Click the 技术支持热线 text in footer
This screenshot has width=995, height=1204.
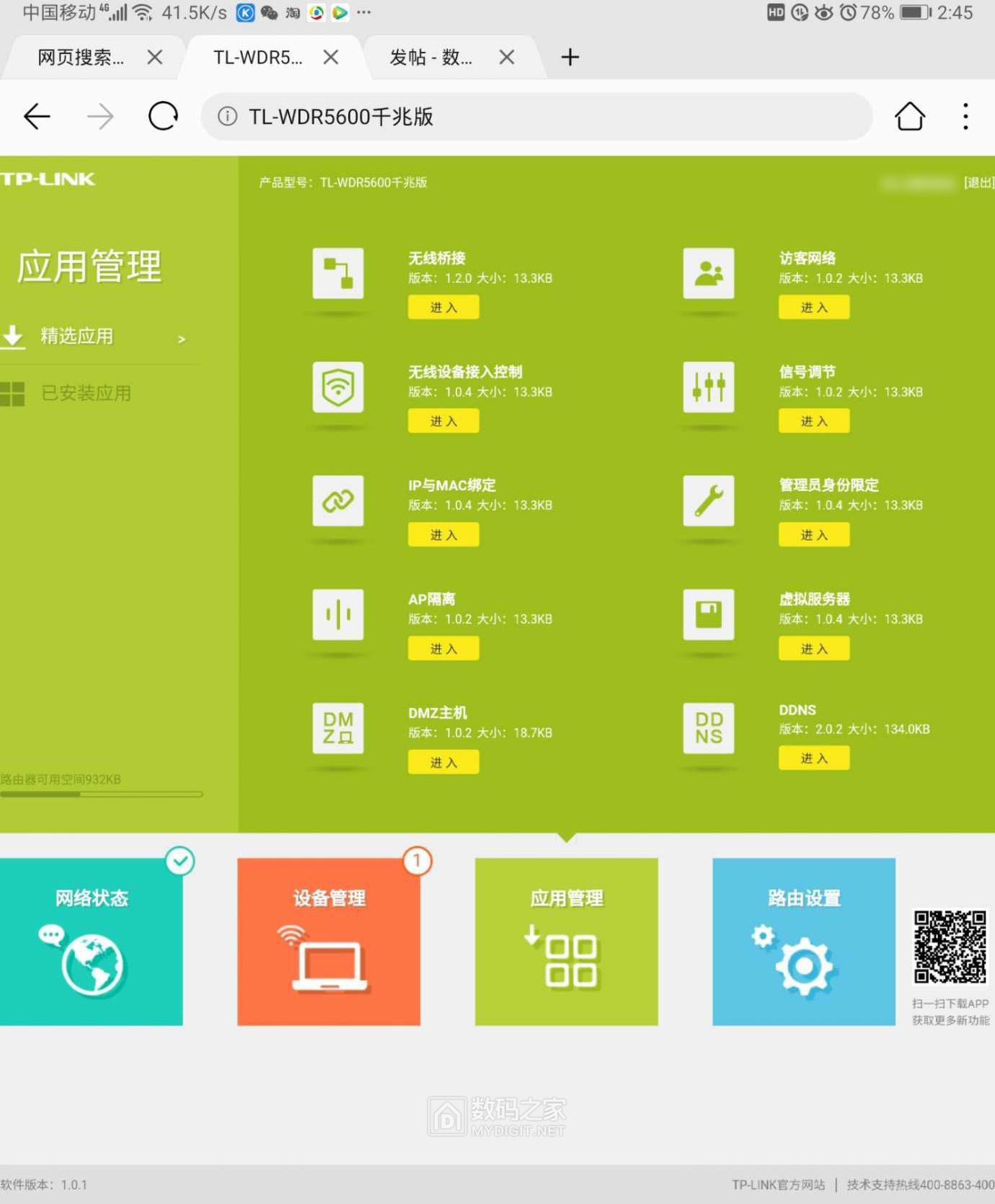tap(921, 1185)
